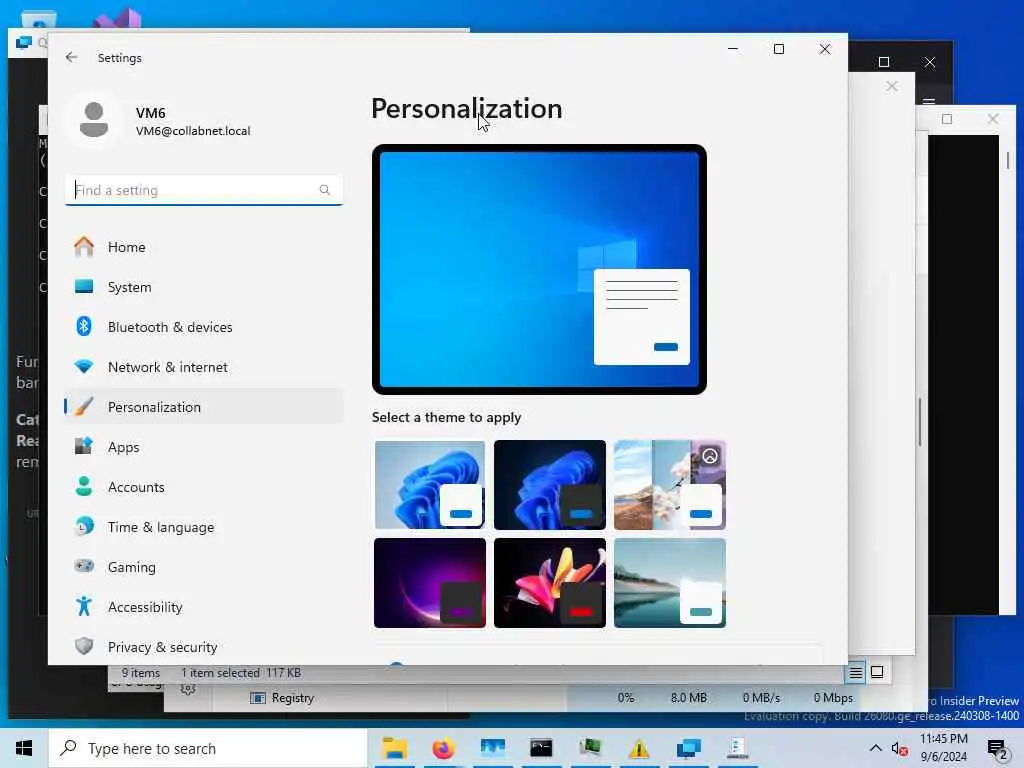1024x768 pixels.
Task: Click the VM6 user avatar picture
Action: (x=94, y=120)
